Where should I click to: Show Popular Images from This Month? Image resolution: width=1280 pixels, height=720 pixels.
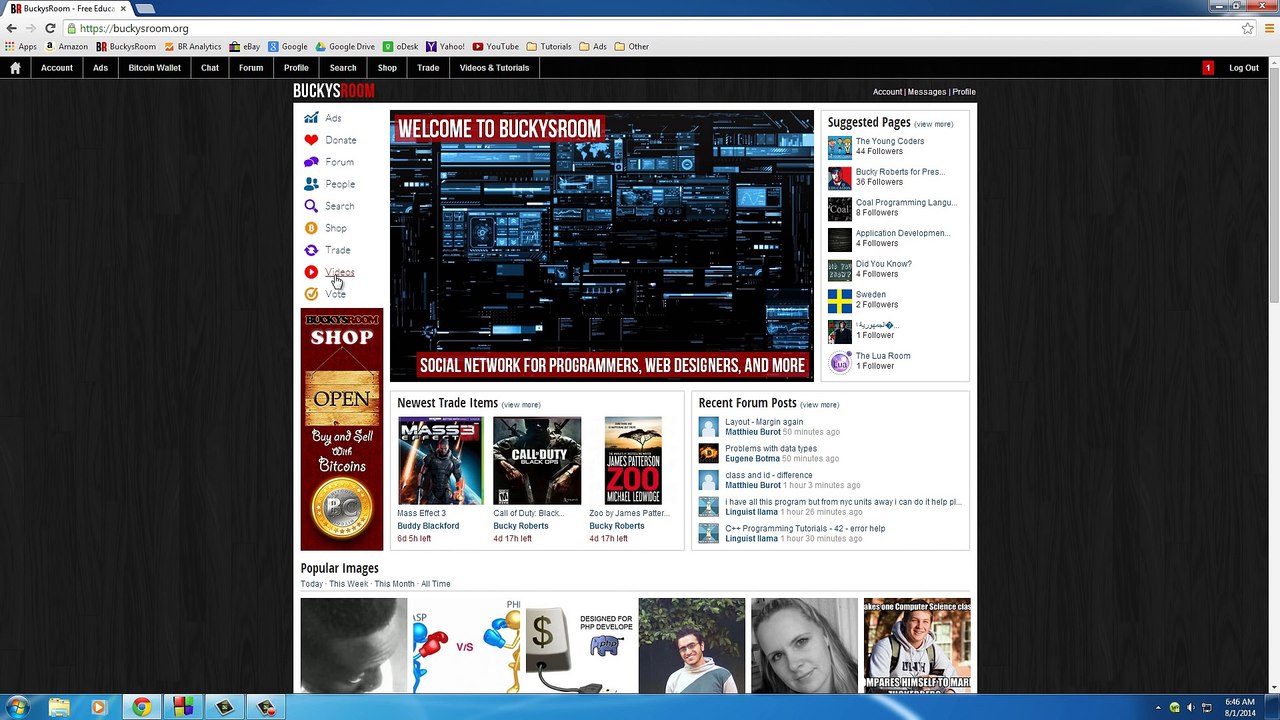394,584
